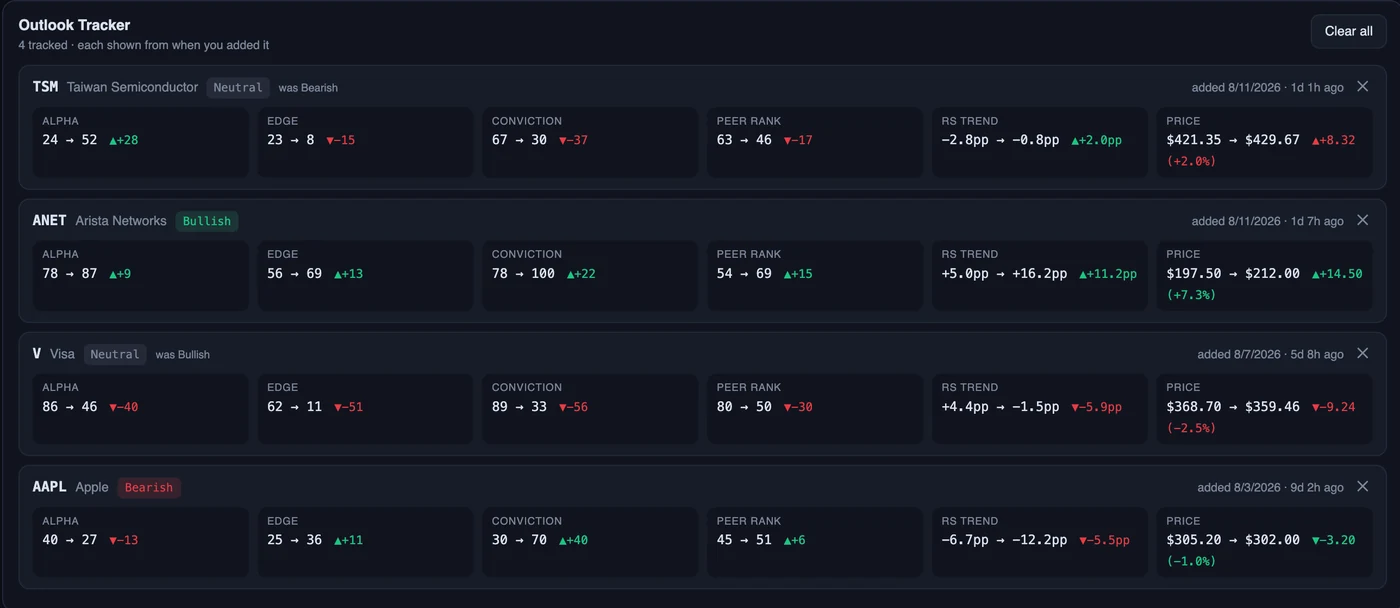Click the Bearish badge on Apple
Viewport: 1400px width, 608px height.
(149, 487)
